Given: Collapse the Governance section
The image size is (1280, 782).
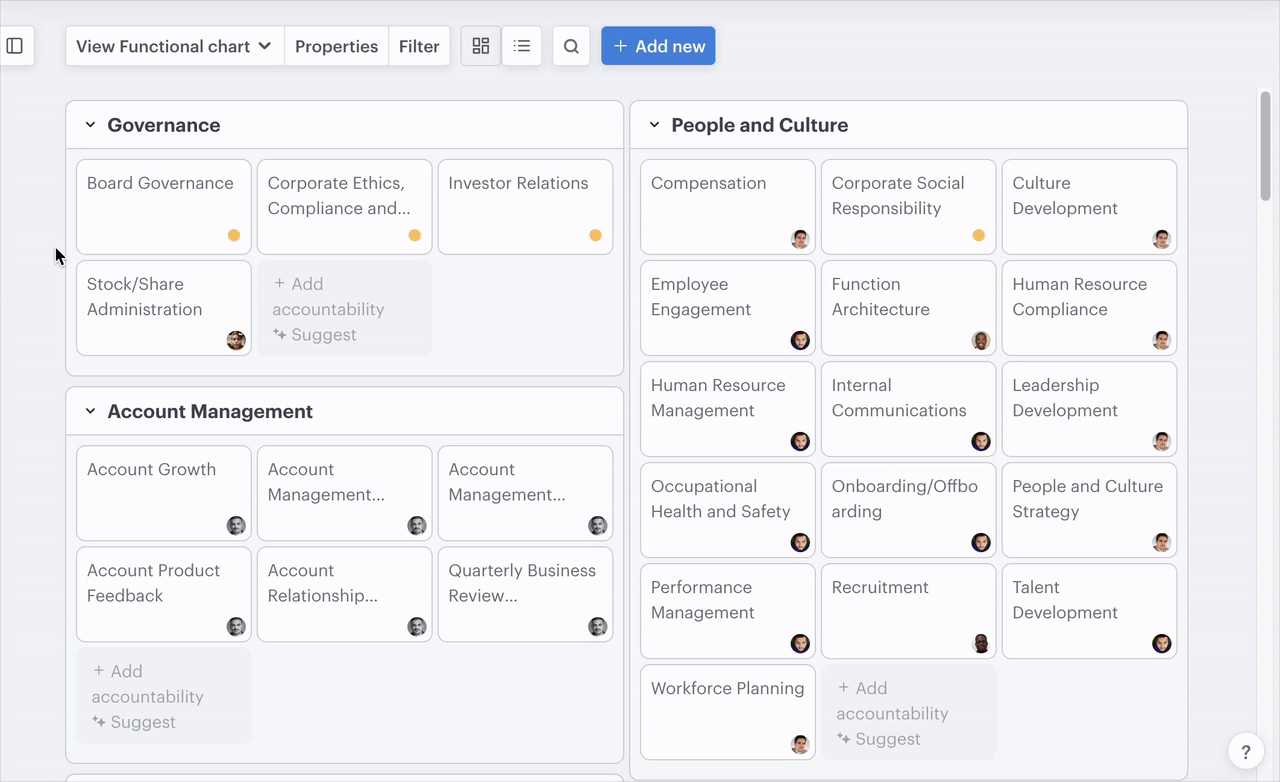Looking at the screenshot, I should [x=90, y=125].
